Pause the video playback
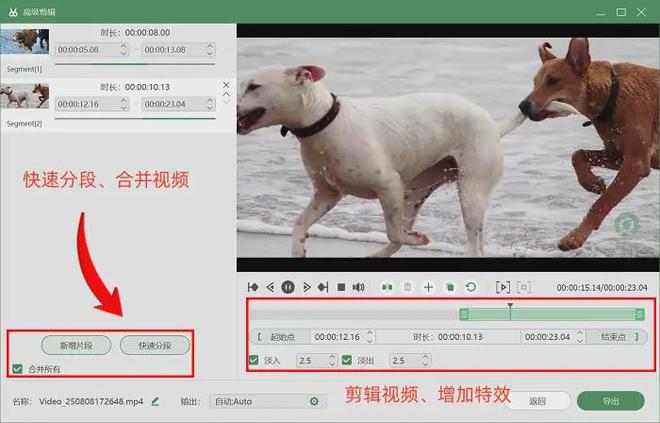Image resolution: width=660 pixels, height=423 pixels. point(288,287)
